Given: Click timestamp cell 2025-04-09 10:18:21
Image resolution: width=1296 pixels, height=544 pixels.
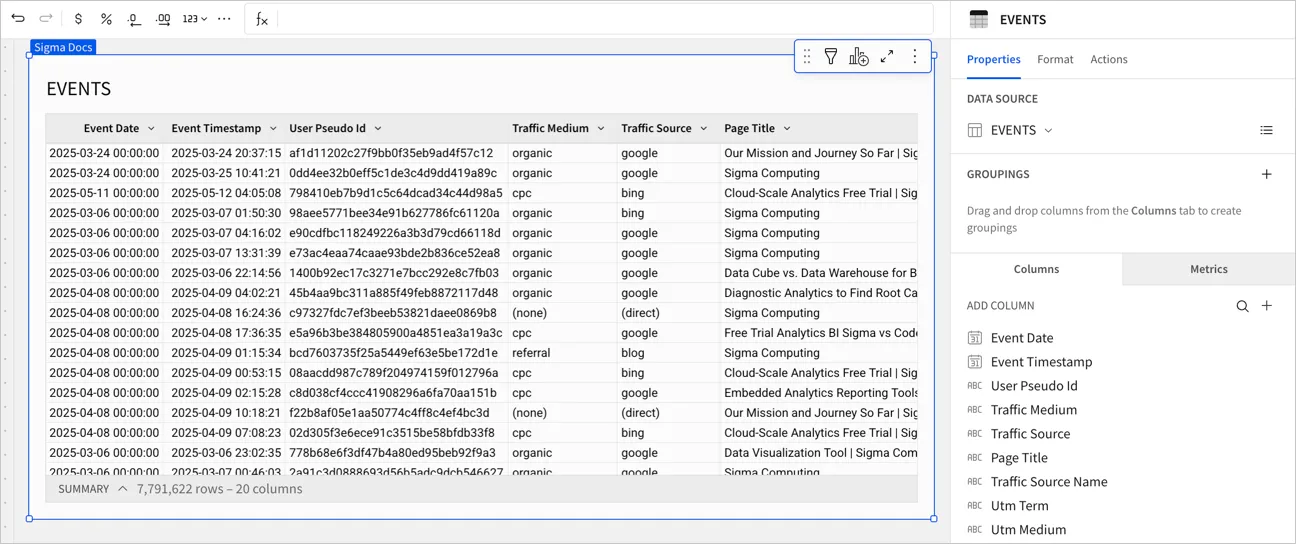Looking at the screenshot, I should click(226, 413).
